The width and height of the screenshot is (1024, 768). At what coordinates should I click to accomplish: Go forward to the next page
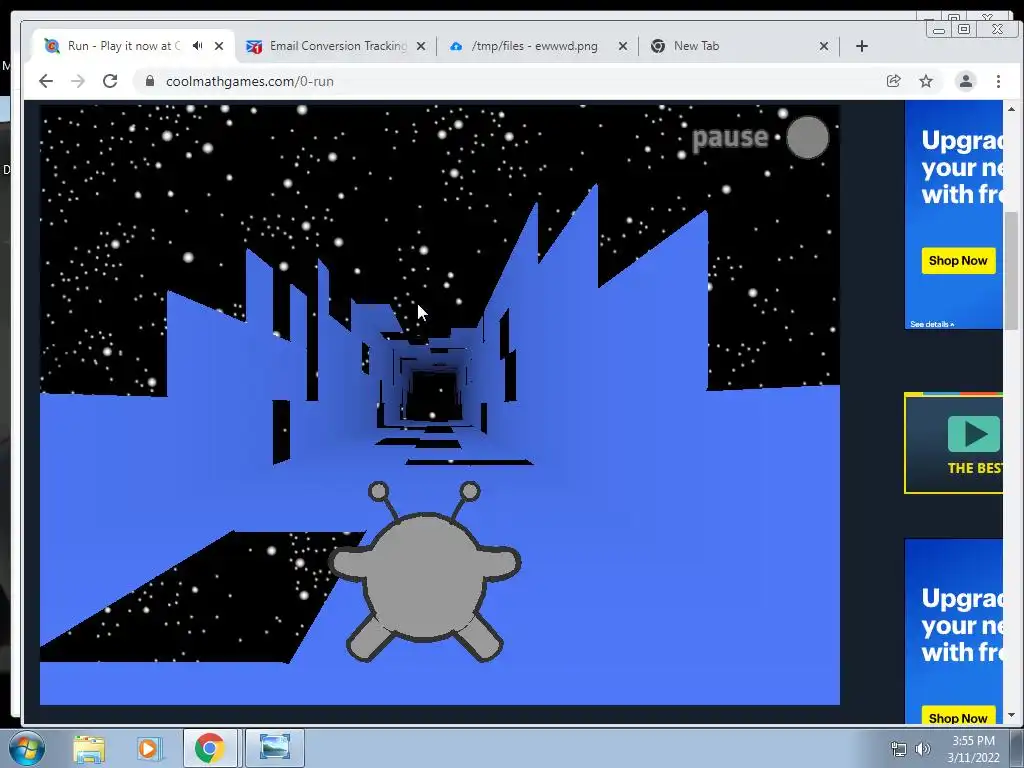(78, 81)
